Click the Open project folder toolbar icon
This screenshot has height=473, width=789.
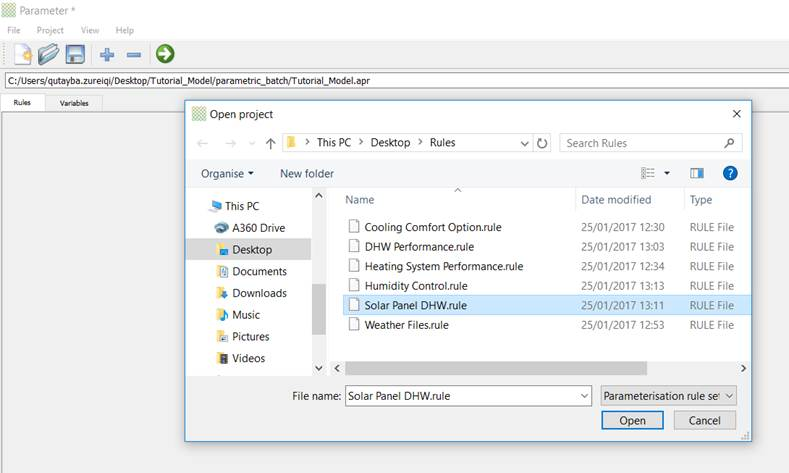click(x=48, y=54)
